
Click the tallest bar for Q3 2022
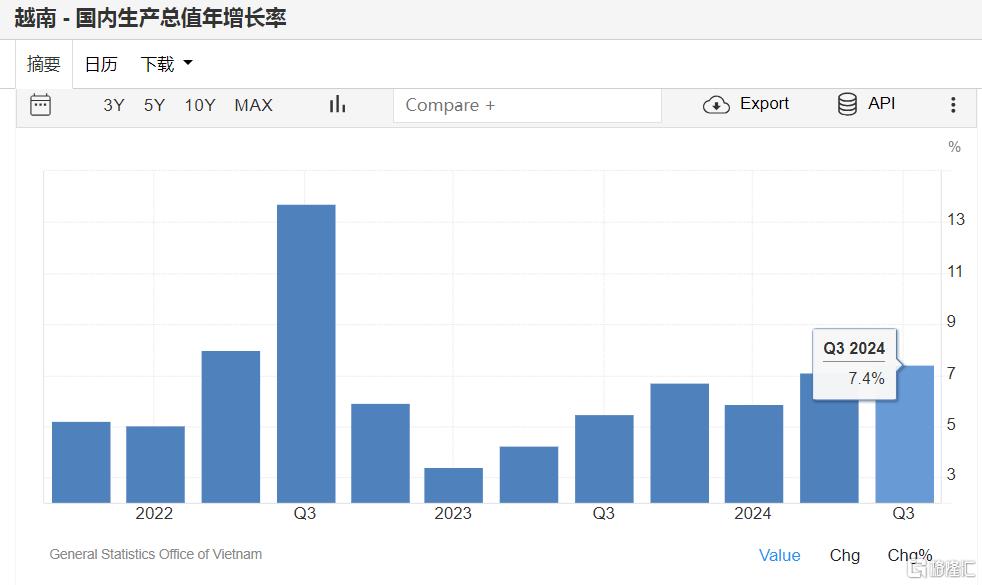306,353
